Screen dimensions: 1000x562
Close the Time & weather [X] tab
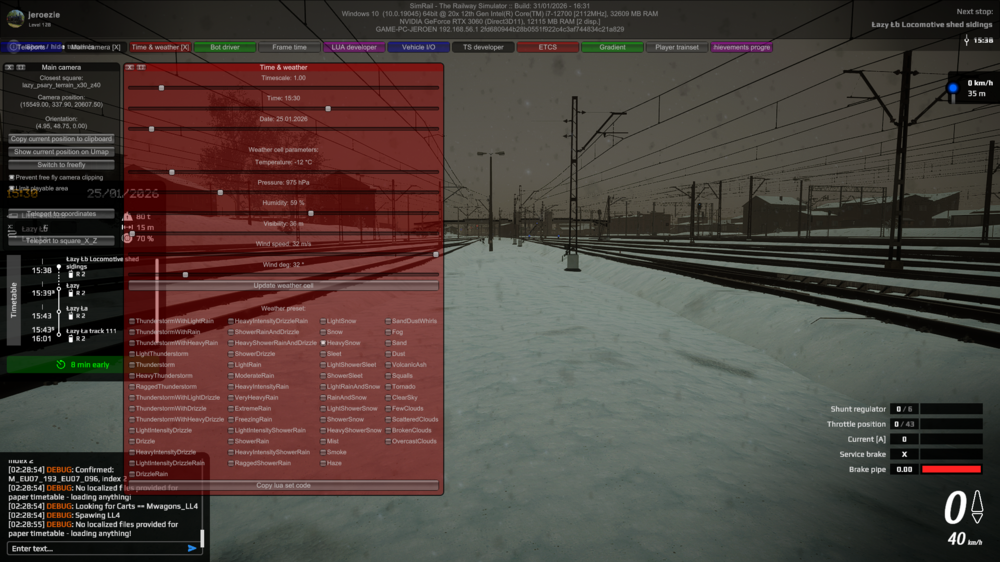coord(160,47)
